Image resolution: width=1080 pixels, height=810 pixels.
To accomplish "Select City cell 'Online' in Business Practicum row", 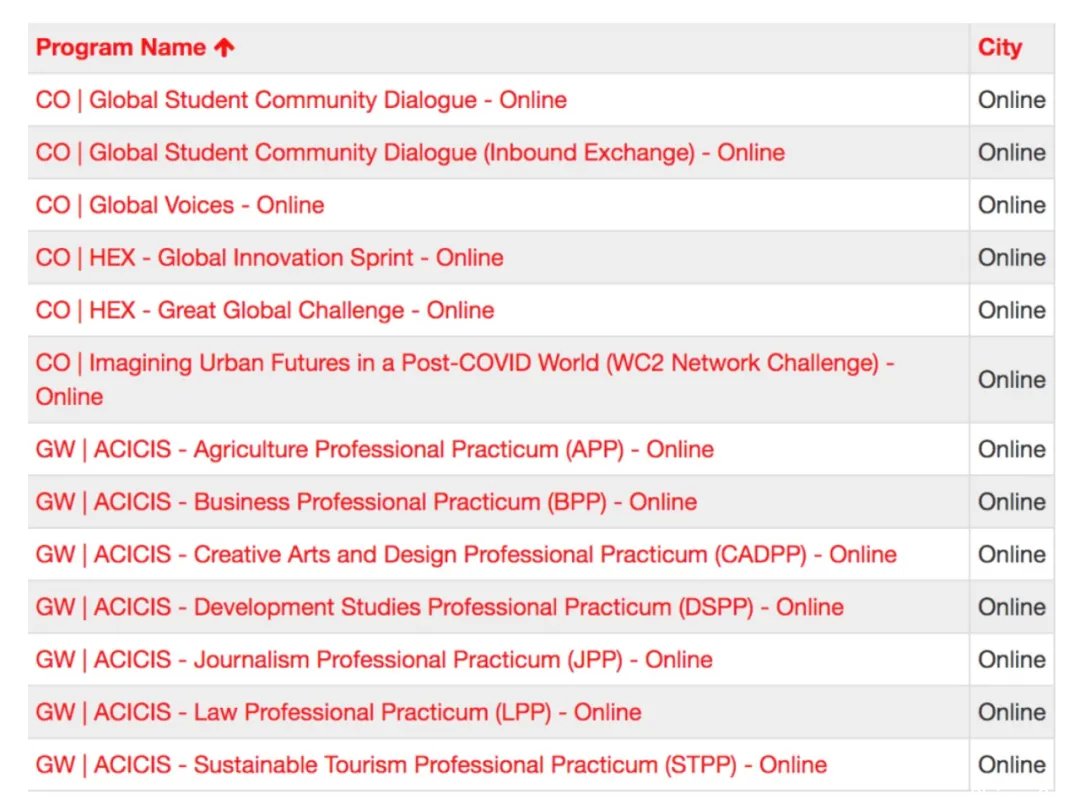I will click(x=1012, y=502).
